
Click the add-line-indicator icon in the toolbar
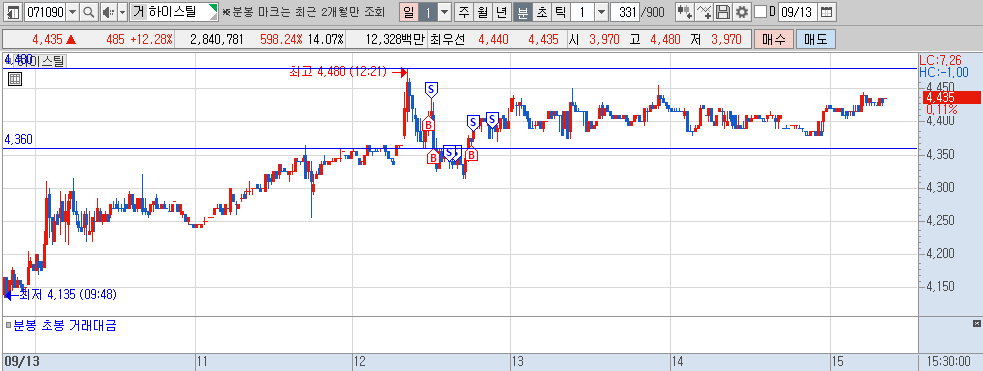tap(705, 11)
